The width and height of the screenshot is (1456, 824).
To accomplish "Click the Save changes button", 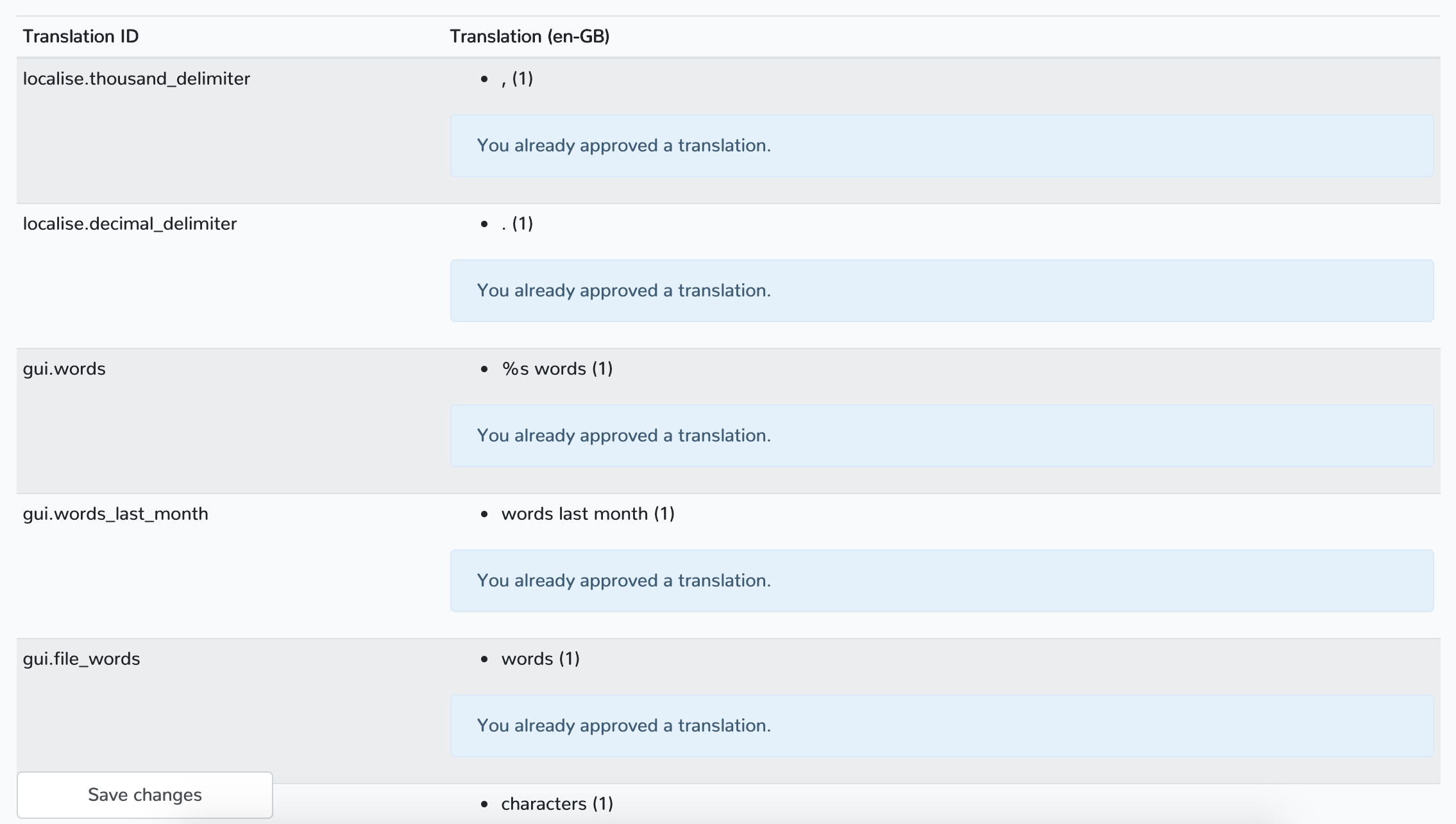I will (145, 794).
